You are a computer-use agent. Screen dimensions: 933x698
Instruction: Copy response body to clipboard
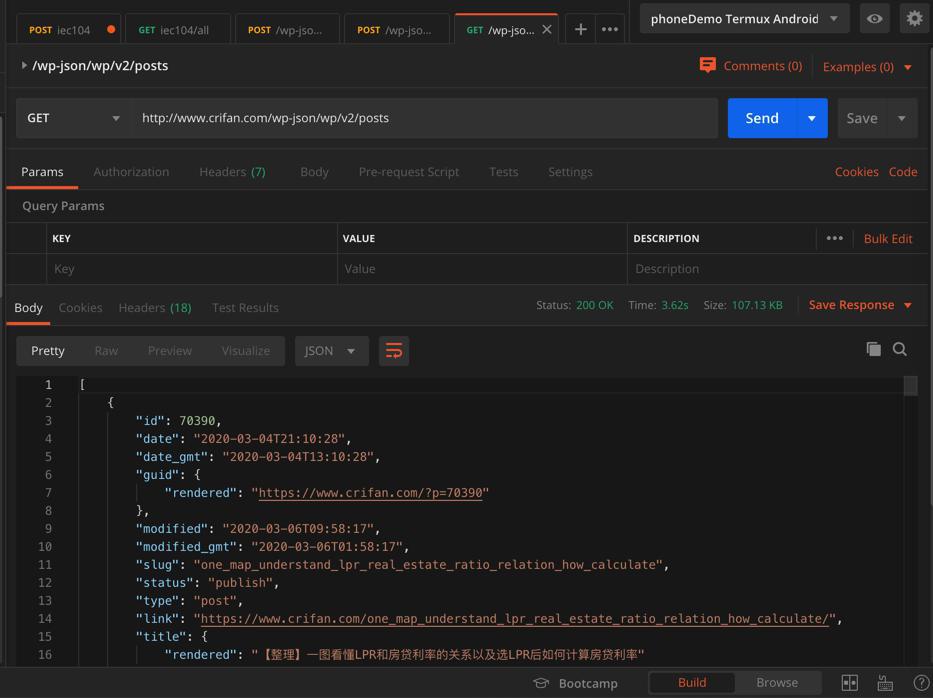pyautogui.click(x=873, y=349)
